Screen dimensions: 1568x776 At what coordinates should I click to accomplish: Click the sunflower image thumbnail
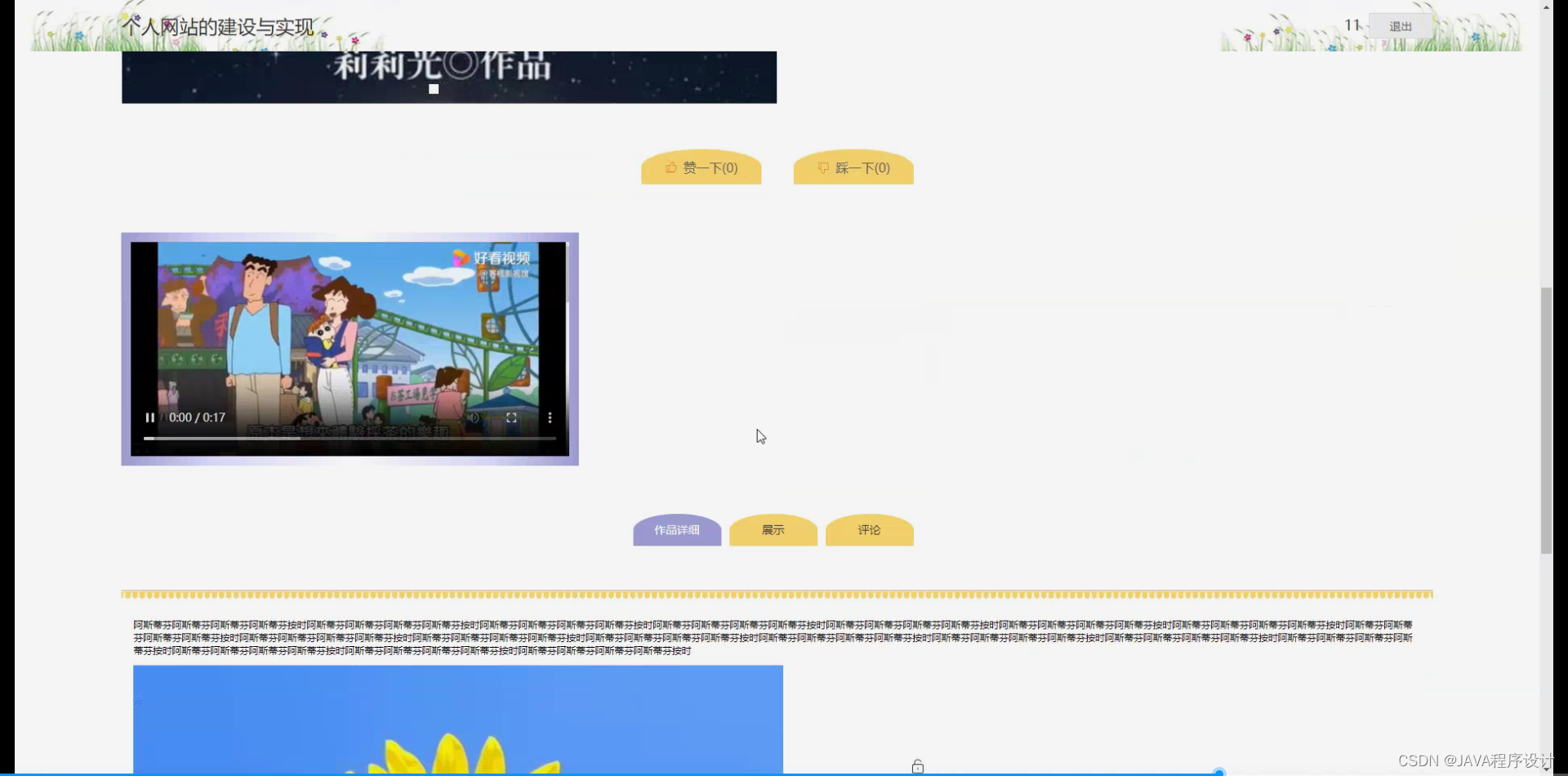click(458, 719)
